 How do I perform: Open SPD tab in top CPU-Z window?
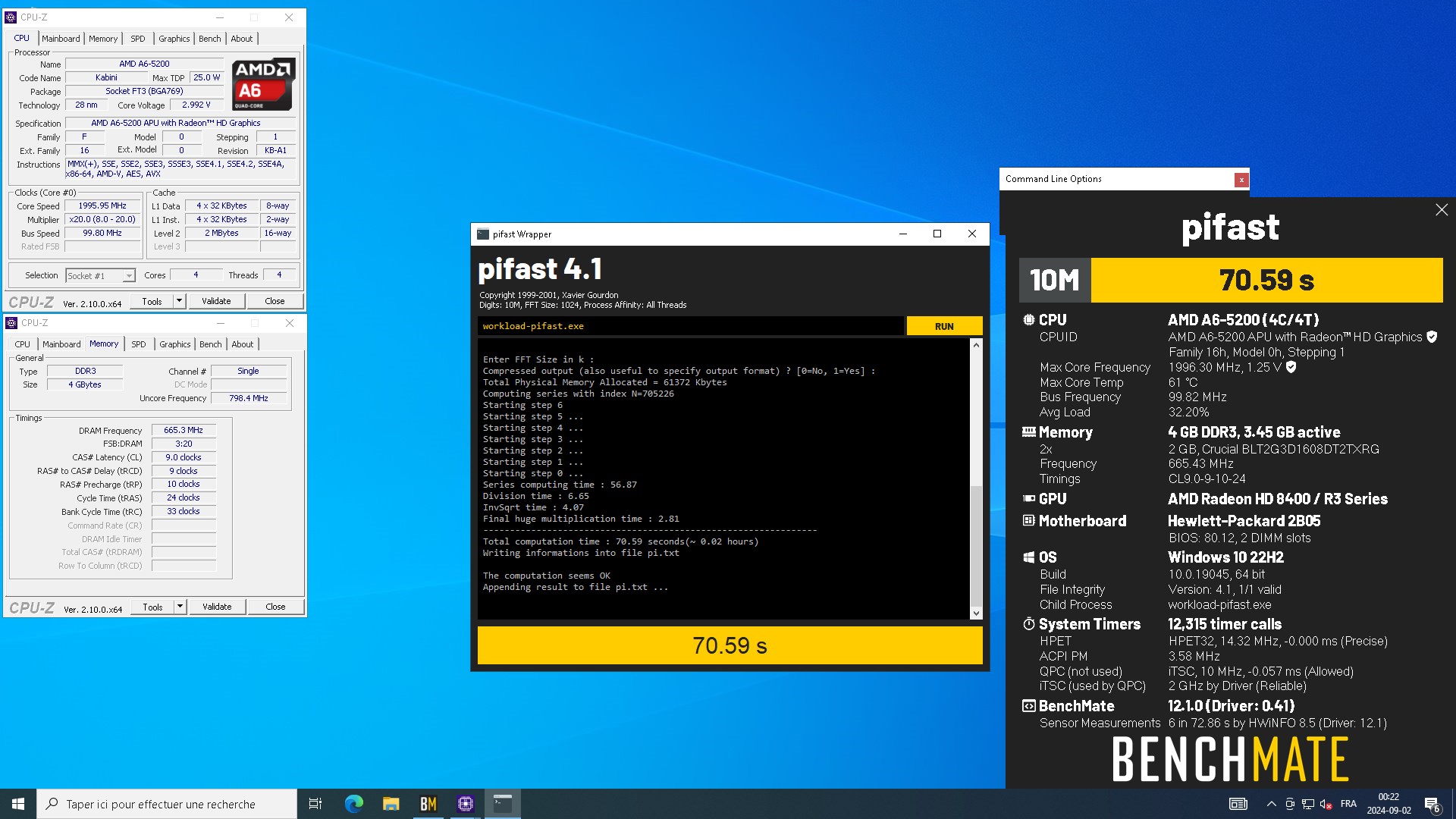137,39
